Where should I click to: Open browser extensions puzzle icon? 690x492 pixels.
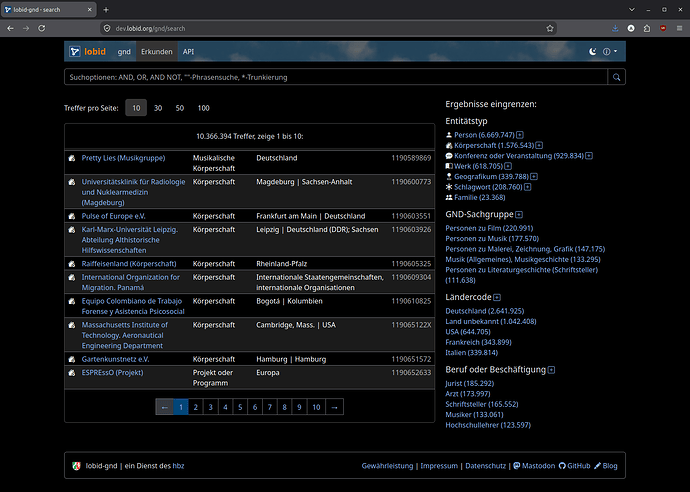click(x=647, y=28)
